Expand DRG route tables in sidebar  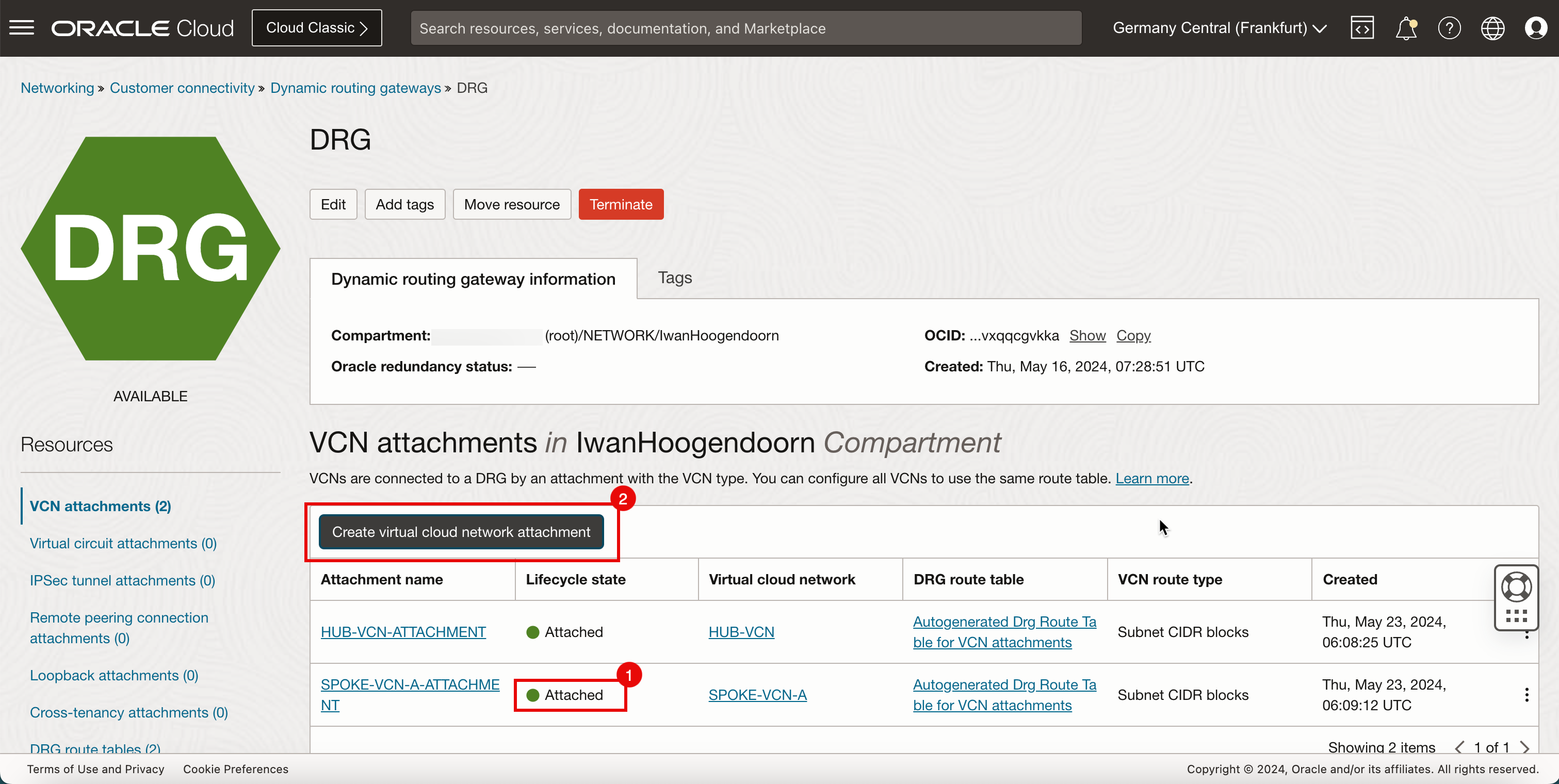click(97, 748)
